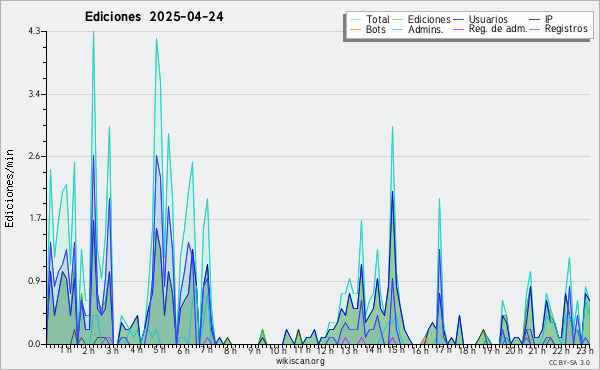Click the '17 h' x-axis label
This screenshot has width=600, height=370.
click(x=443, y=350)
